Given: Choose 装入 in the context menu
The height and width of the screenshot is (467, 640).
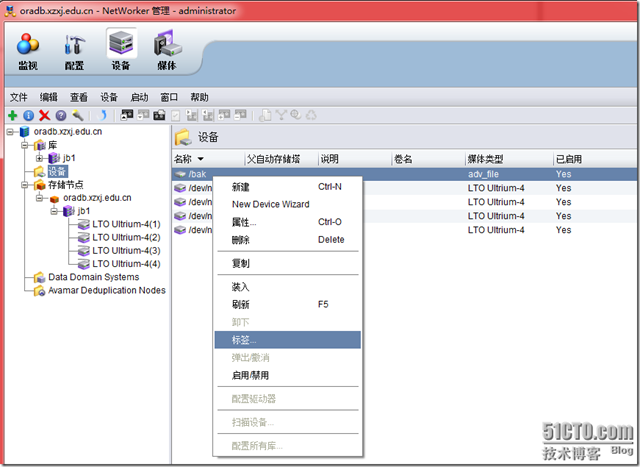Looking at the screenshot, I should (288, 287).
